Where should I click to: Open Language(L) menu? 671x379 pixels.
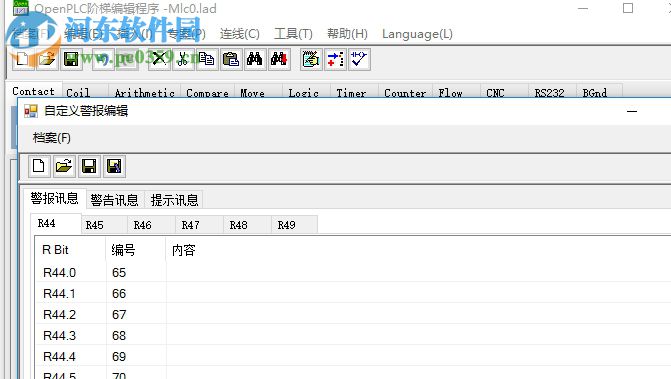coord(417,34)
